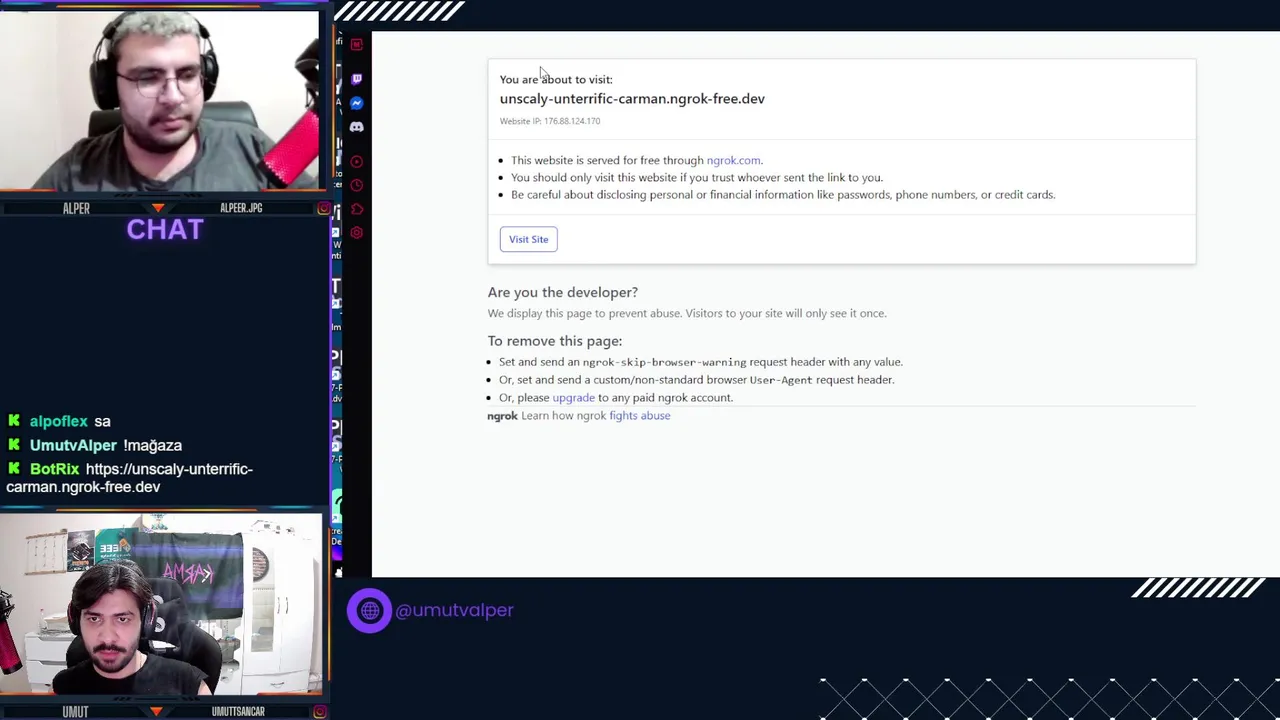Click BotRix's ngrok-free.dev chat link
This screenshot has height=720, width=1280.
(129, 478)
